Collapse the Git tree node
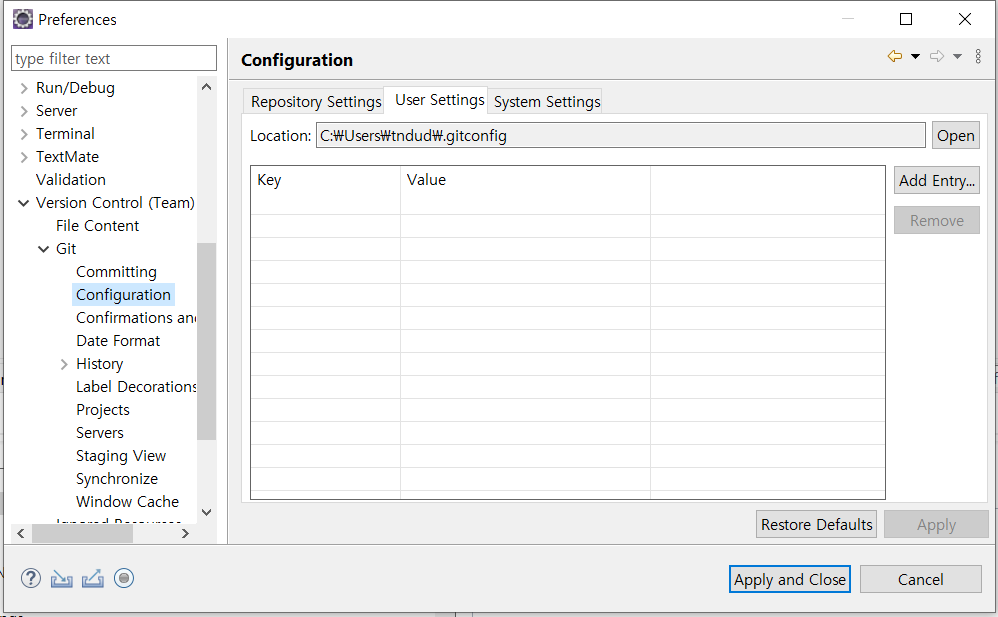 (x=43, y=249)
